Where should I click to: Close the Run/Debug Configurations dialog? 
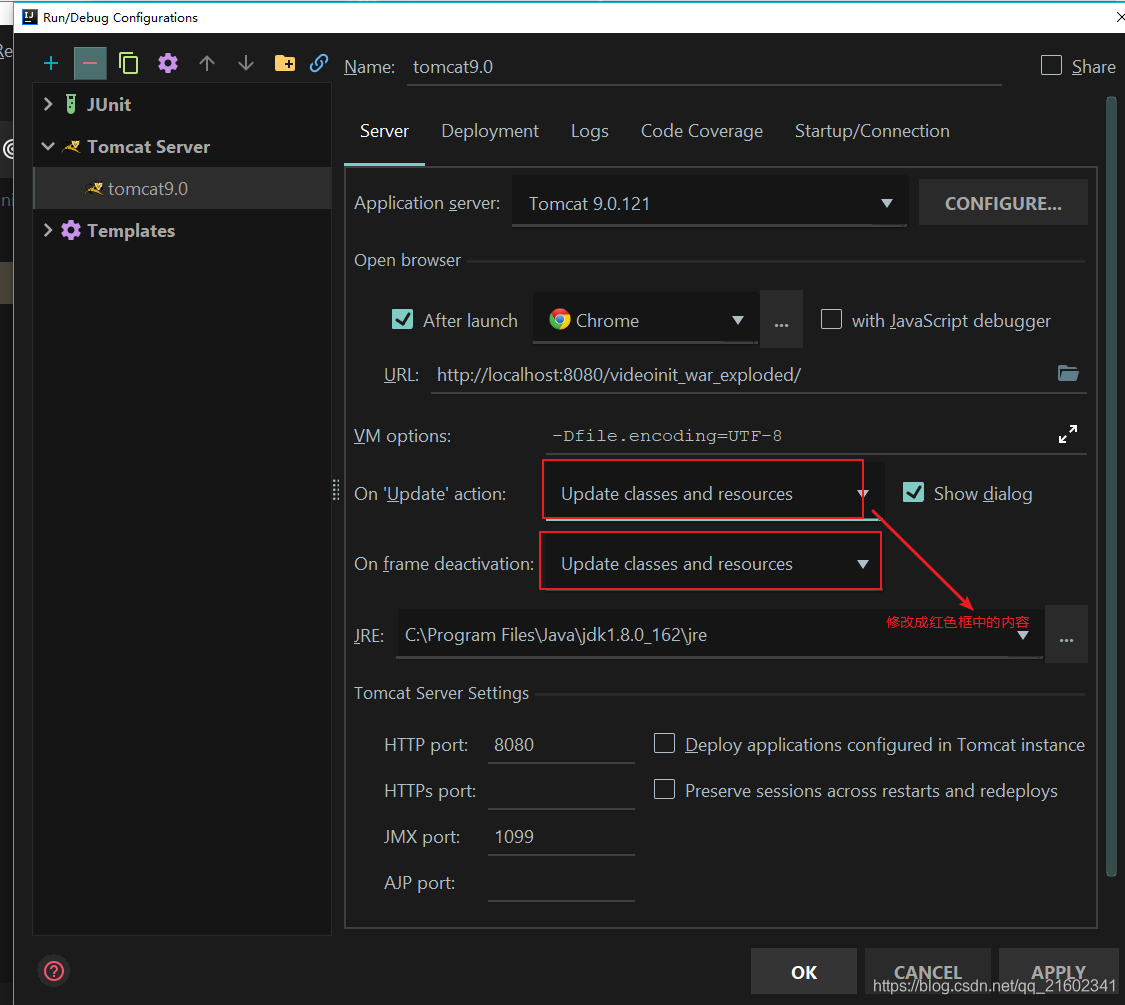(x=1119, y=16)
